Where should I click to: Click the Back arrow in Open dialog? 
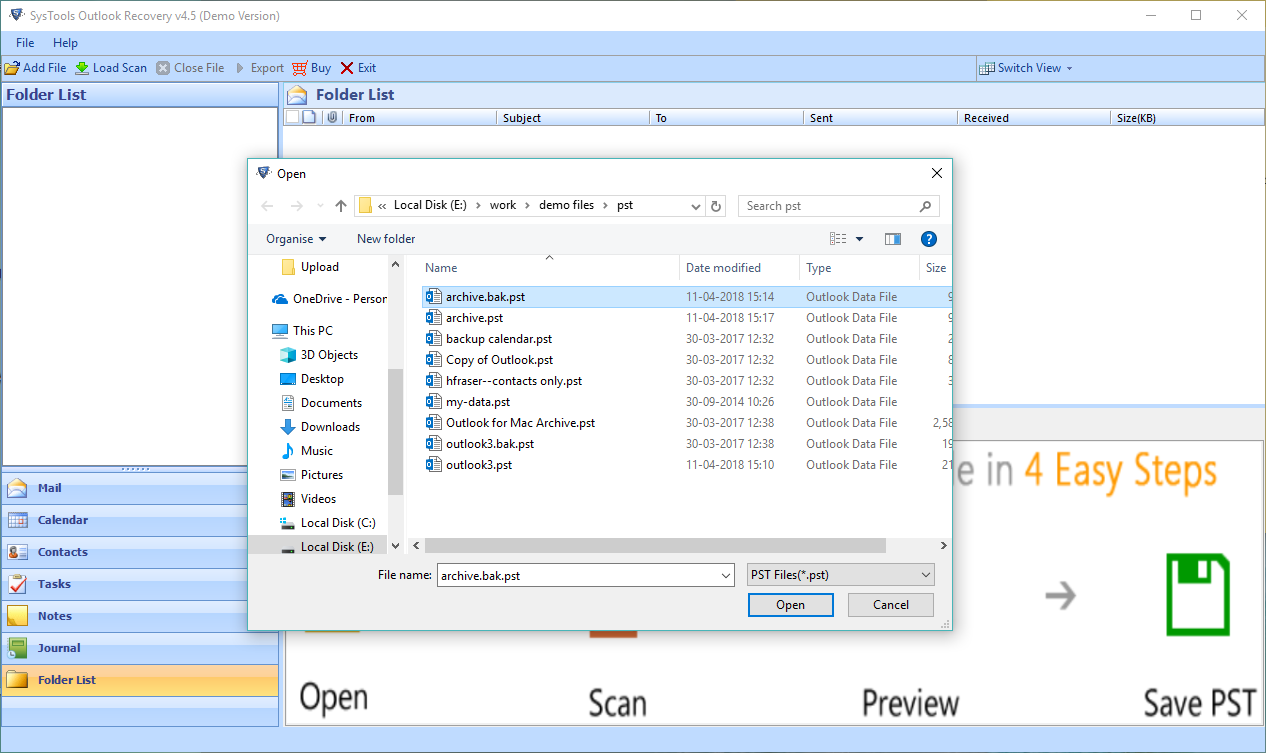pos(267,206)
